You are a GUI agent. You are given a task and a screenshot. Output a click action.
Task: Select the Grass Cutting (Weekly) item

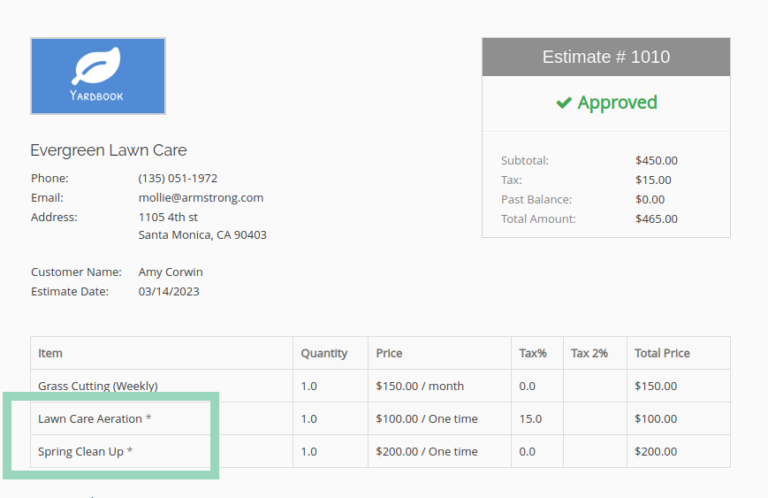(x=98, y=386)
